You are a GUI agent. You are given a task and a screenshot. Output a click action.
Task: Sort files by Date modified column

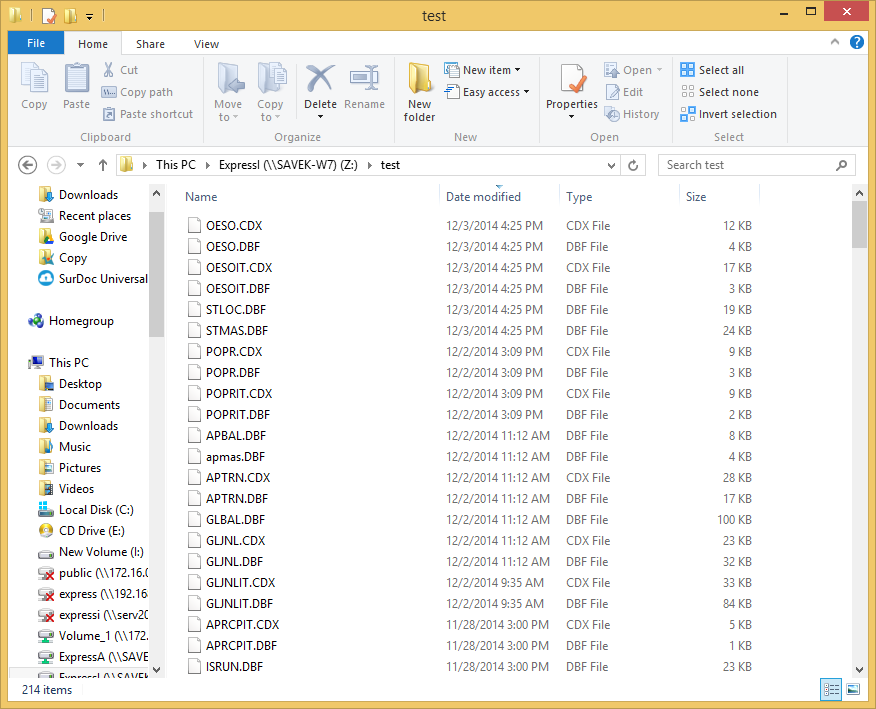[484, 197]
